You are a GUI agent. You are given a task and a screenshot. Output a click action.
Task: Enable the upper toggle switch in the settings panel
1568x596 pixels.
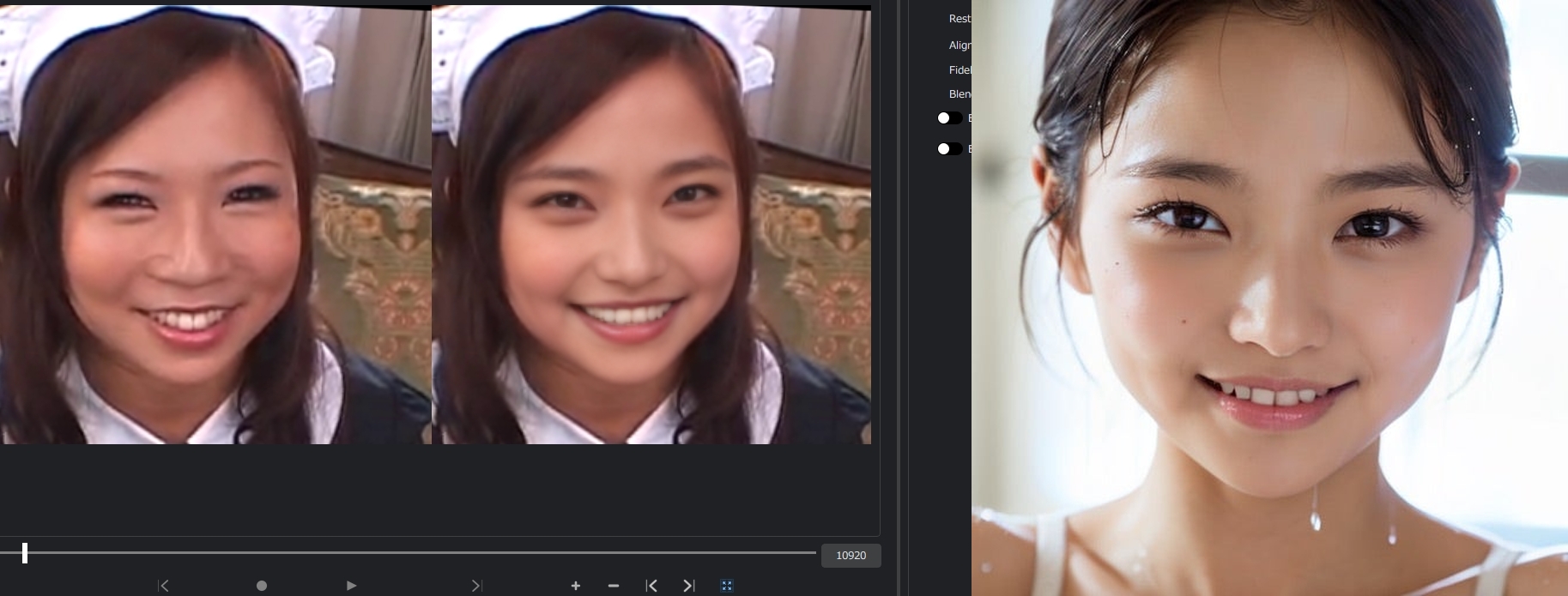coord(949,118)
